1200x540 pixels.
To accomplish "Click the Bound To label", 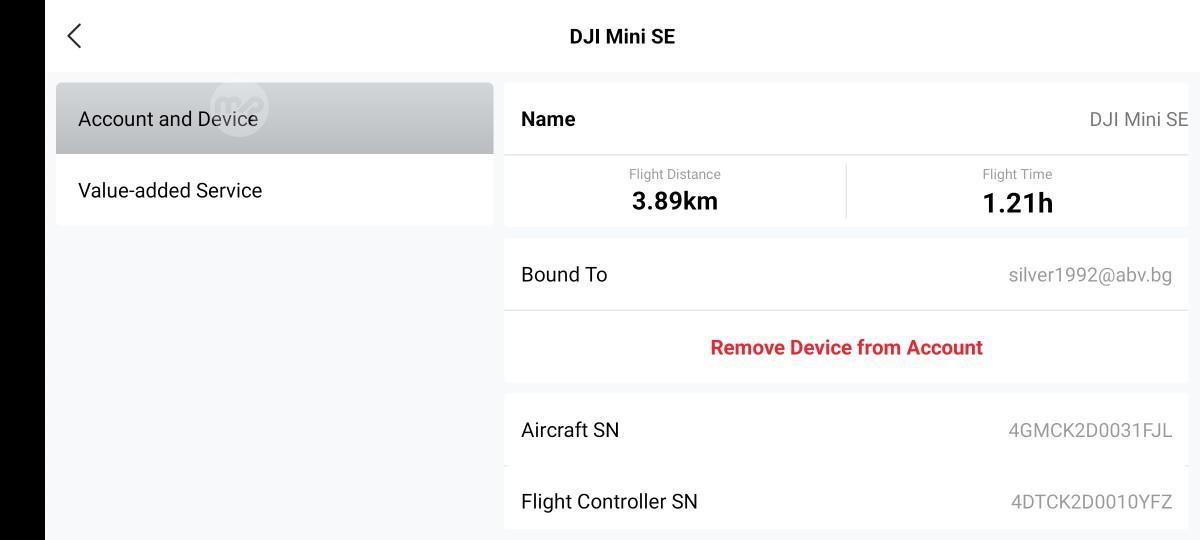I will pos(564,275).
